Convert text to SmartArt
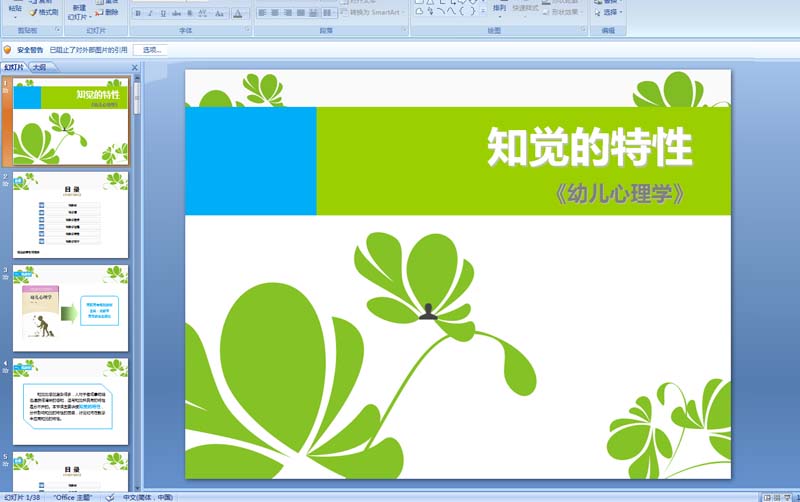Viewport: 800px width, 502px height. (x=372, y=12)
